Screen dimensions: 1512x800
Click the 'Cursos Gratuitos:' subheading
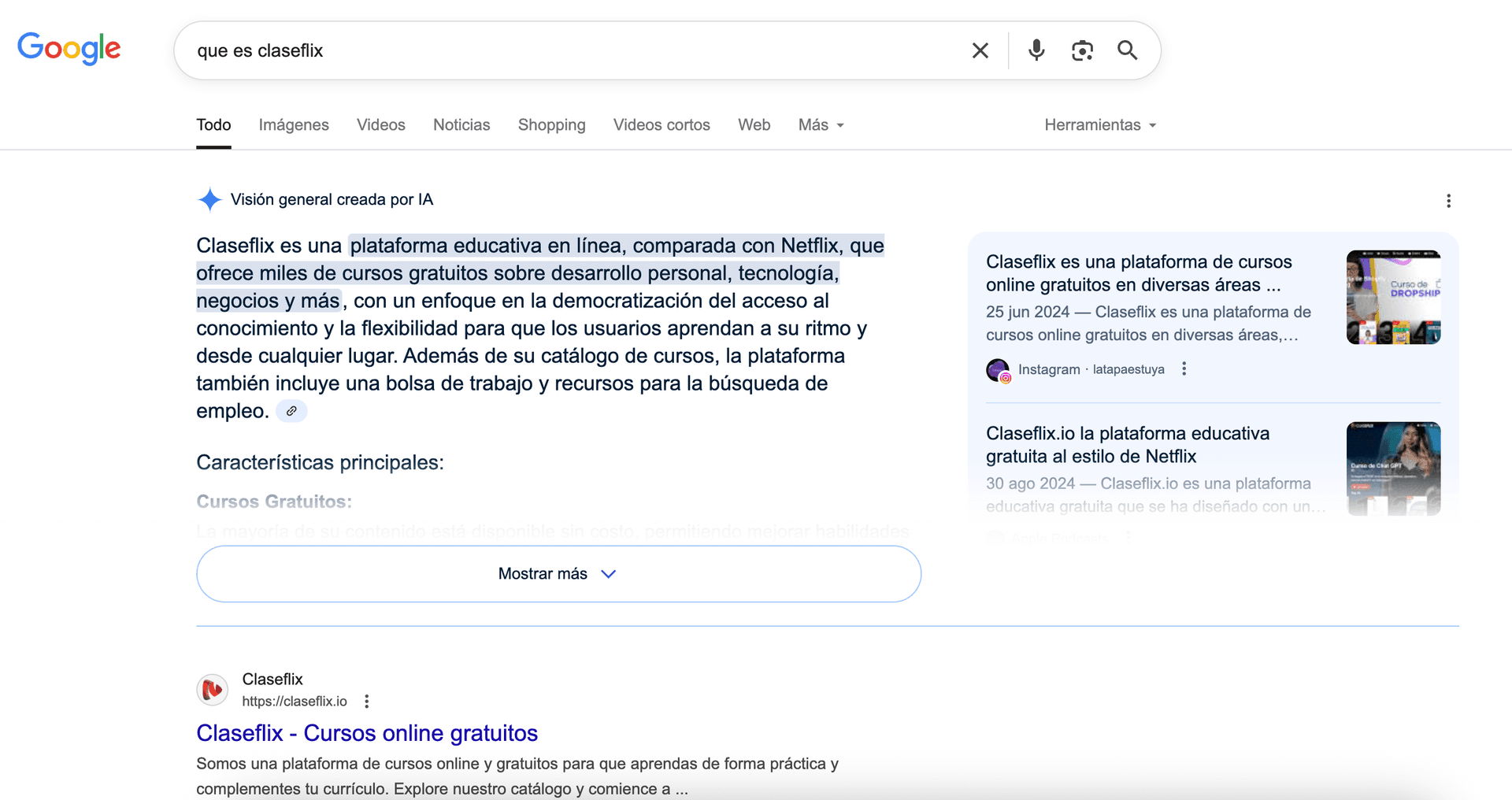pyautogui.click(x=274, y=502)
